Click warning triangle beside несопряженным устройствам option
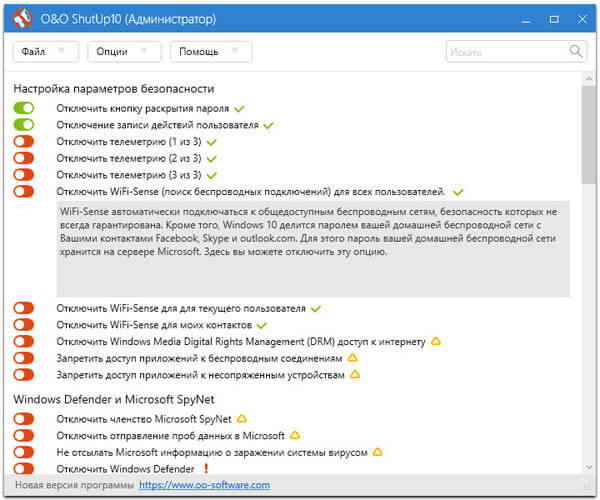The width and height of the screenshot is (600, 500). click(x=355, y=374)
